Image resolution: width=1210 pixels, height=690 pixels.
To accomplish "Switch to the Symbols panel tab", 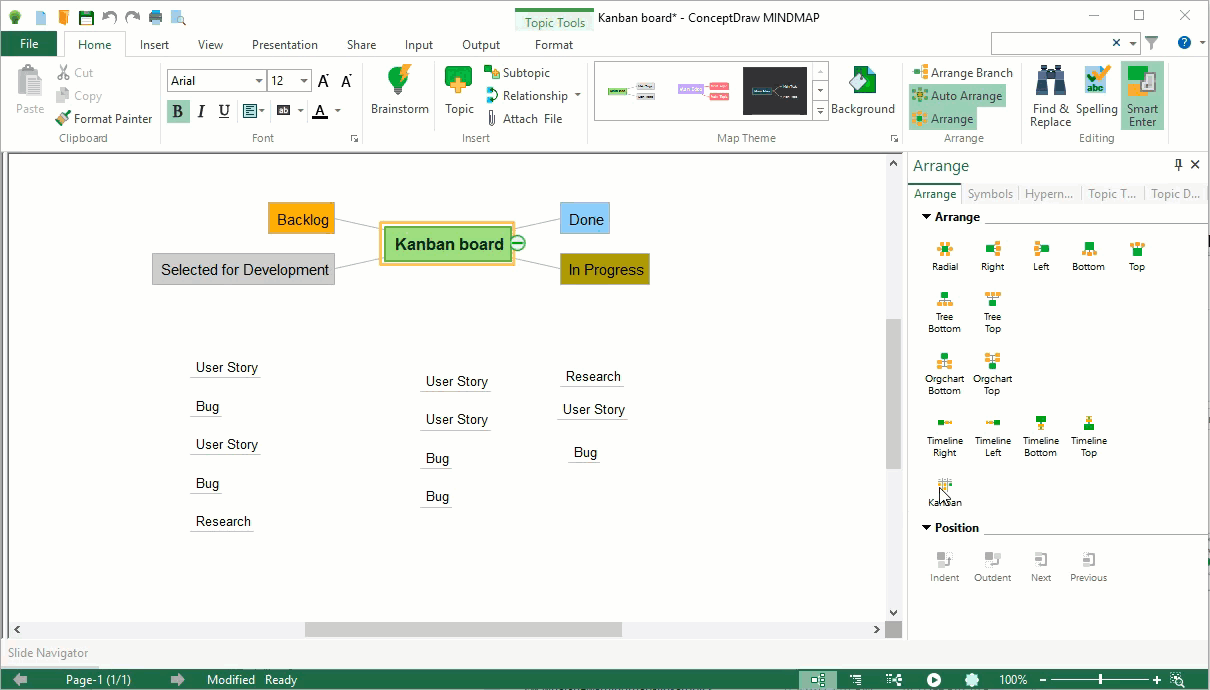I will (990, 194).
